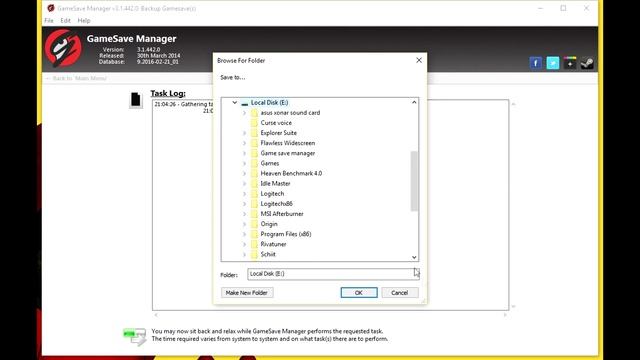
Task: Expand the Logitech folder
Action: pyautogui.click(x=244, y=194)
